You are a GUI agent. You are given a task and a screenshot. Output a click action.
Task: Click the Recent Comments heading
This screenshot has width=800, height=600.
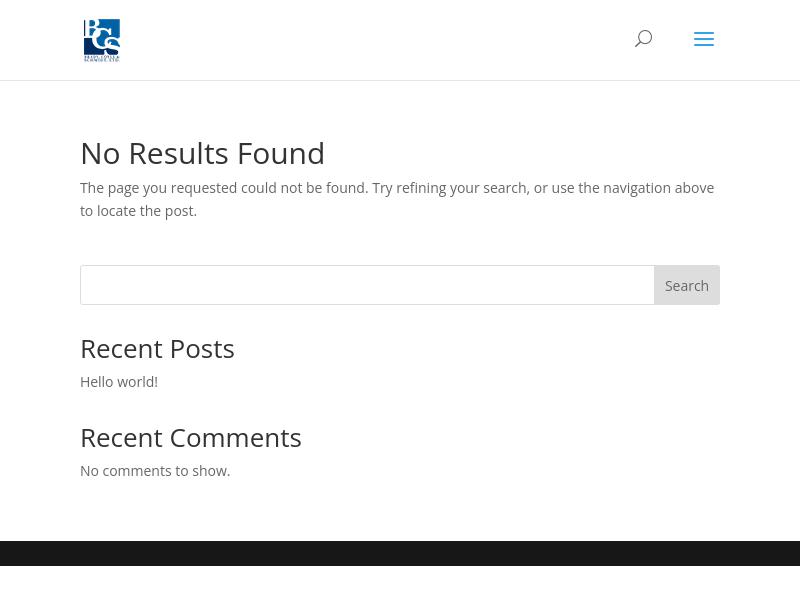[x=191, y=438]
